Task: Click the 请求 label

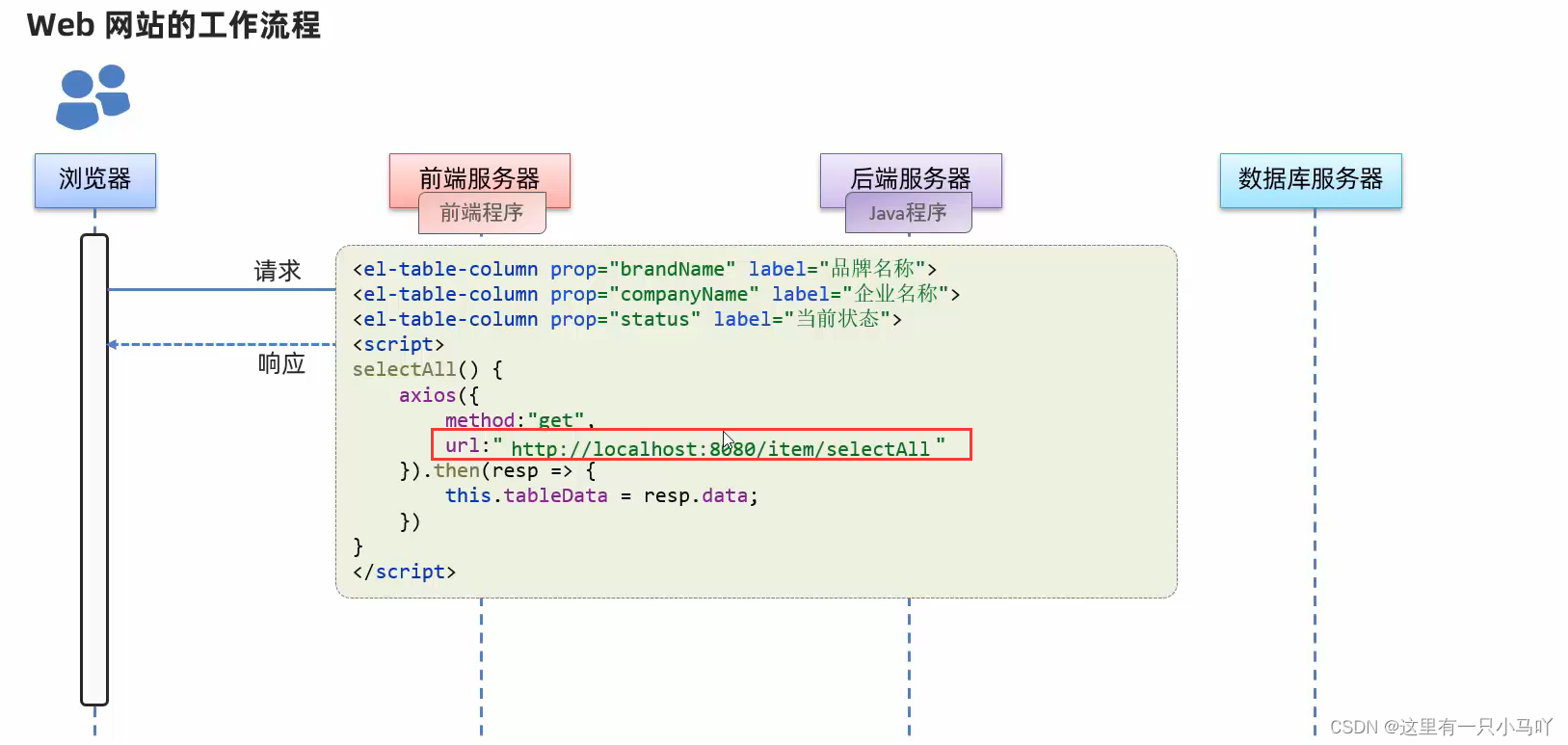Action: pos(278,271)
